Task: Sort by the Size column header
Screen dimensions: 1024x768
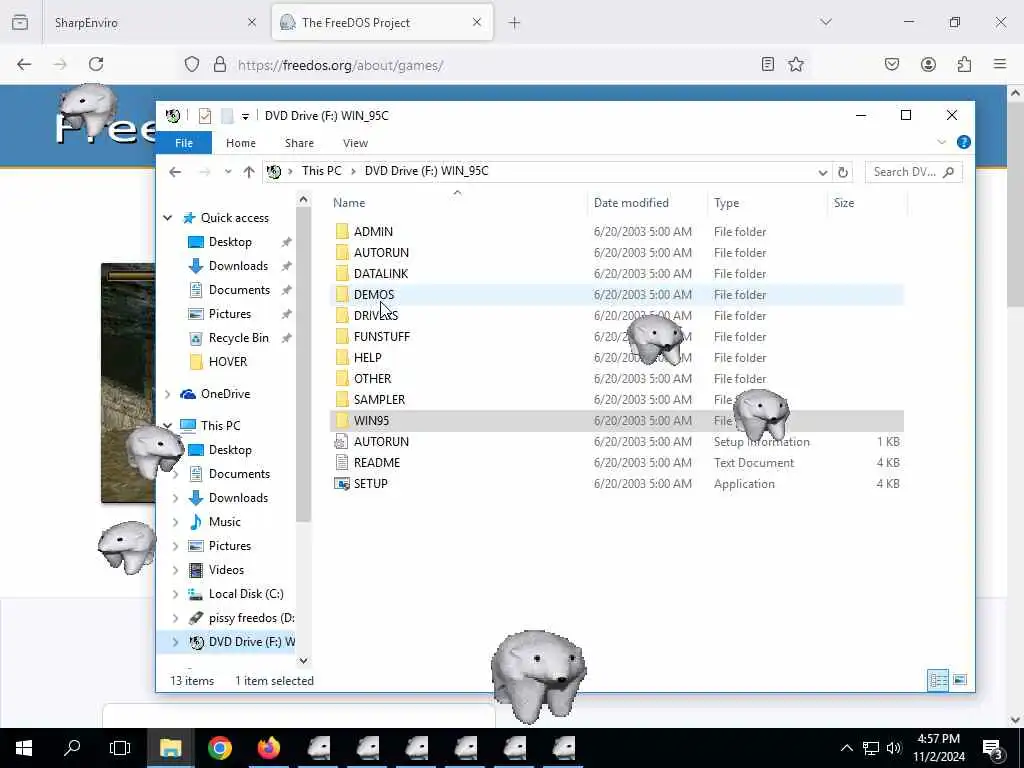Action: (868, 203)
